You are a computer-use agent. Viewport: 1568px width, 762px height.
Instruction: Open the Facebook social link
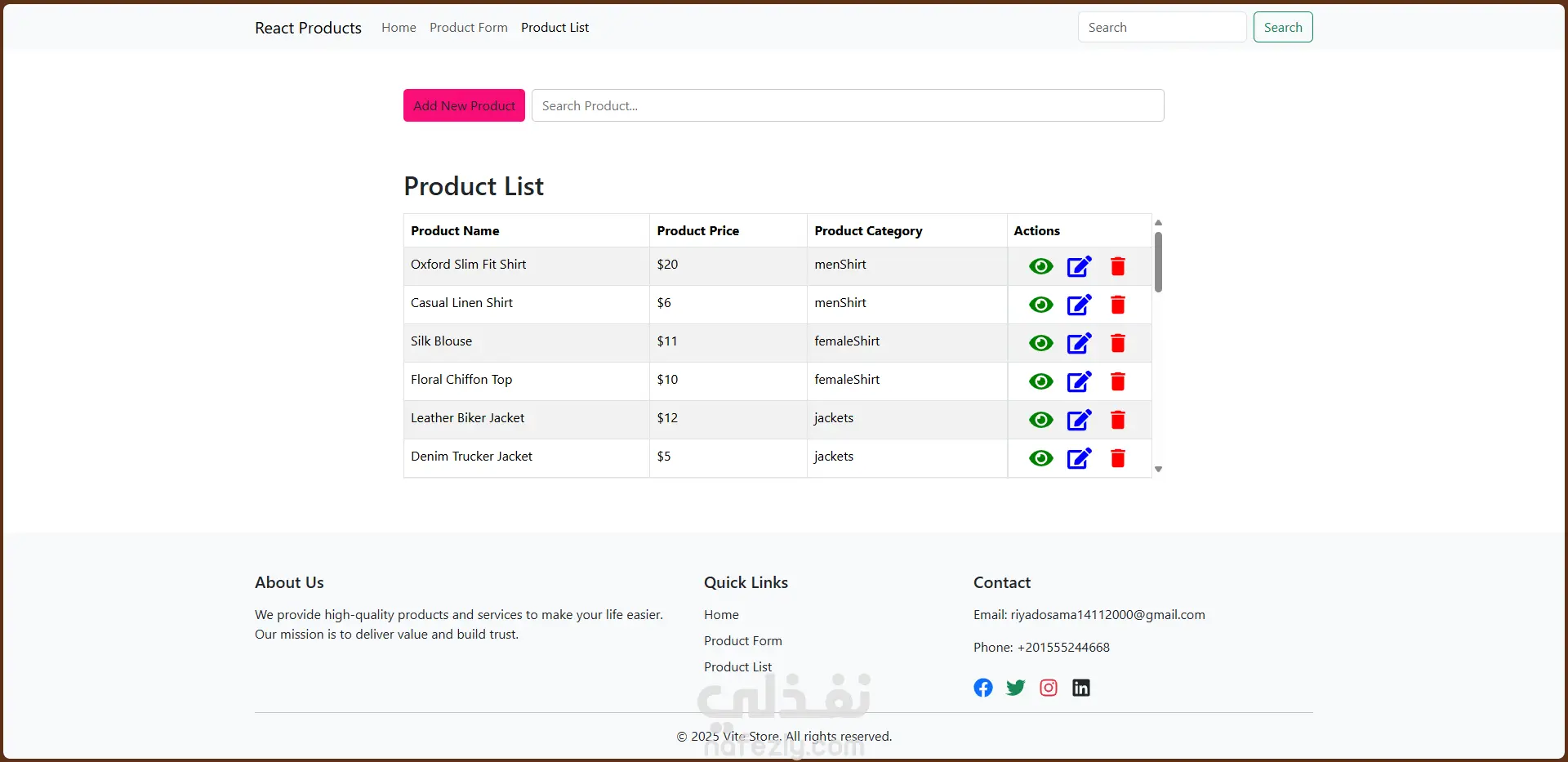coord(983,688)
